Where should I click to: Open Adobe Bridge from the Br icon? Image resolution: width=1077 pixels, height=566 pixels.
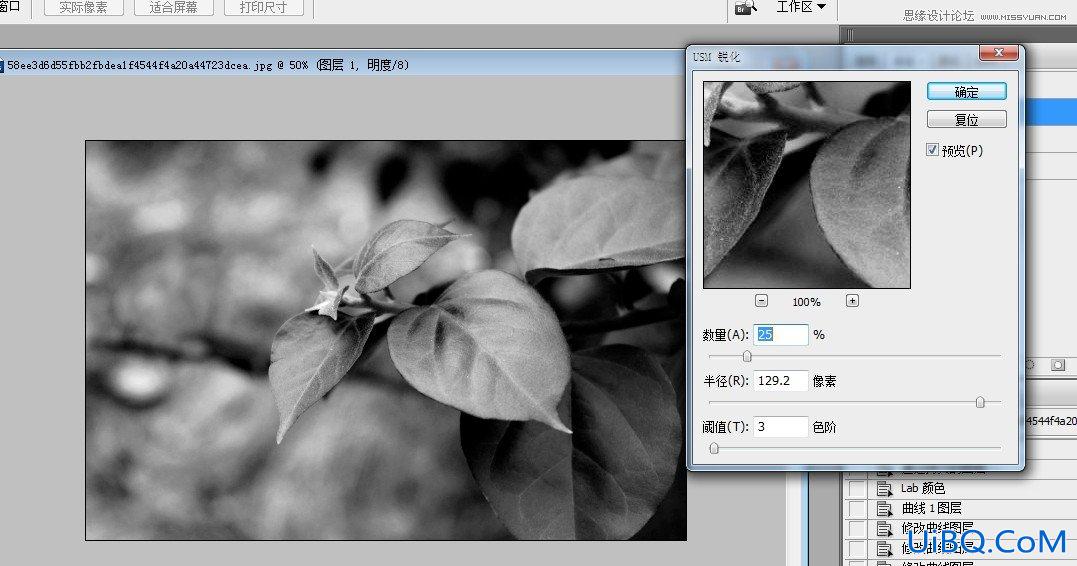tap(746, 8)
